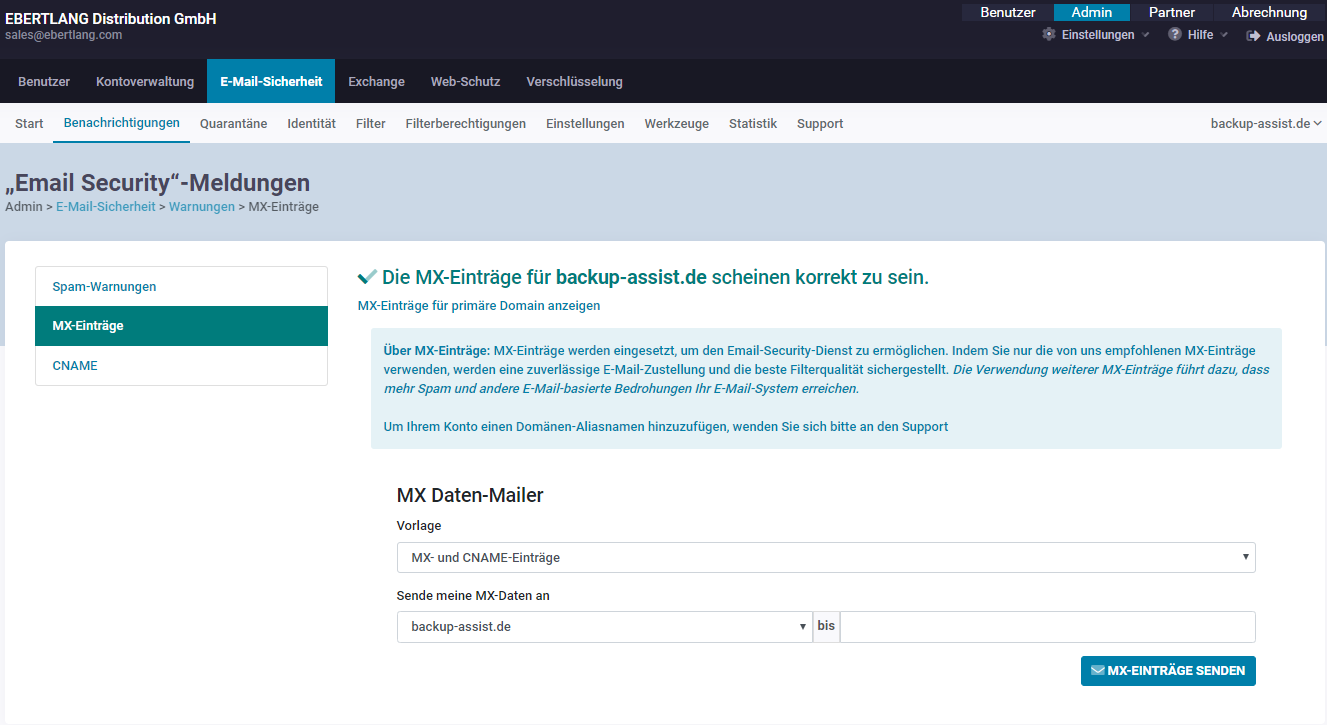Select the Admin role tab

pyautogui.click(x=1092, y=13)
